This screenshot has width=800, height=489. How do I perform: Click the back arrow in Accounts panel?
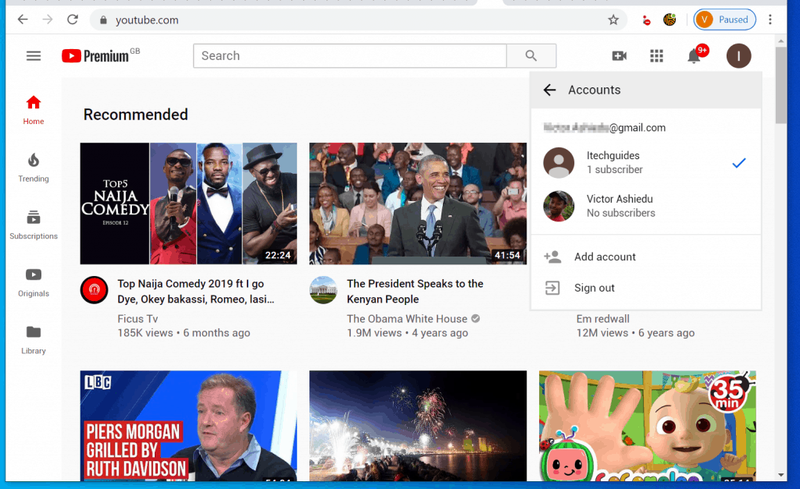549,90
